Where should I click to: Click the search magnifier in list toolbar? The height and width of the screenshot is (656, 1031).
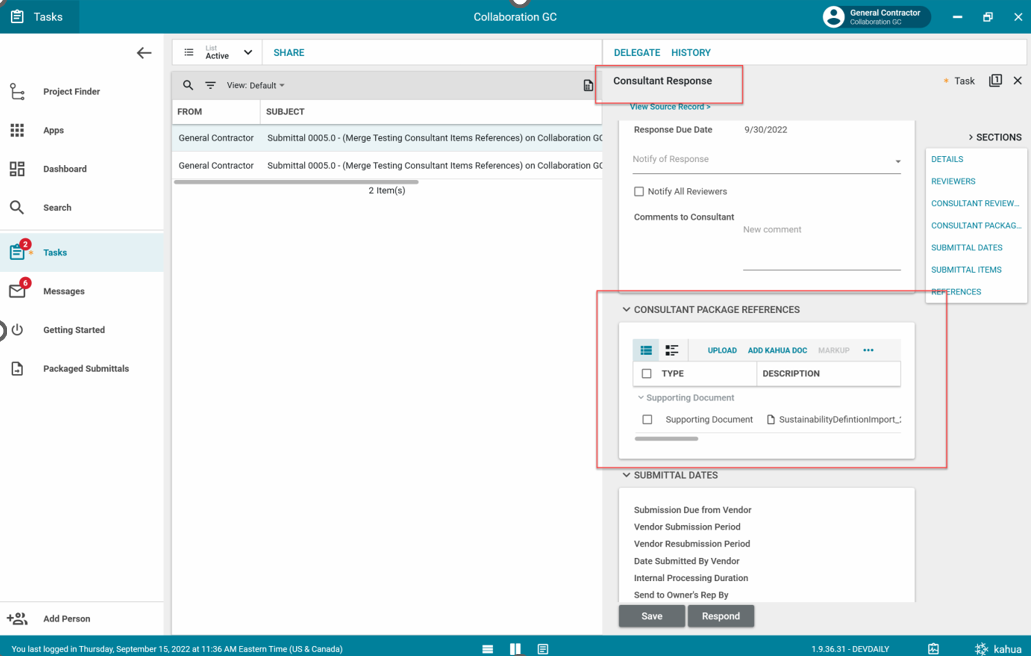tap(188, 86)
